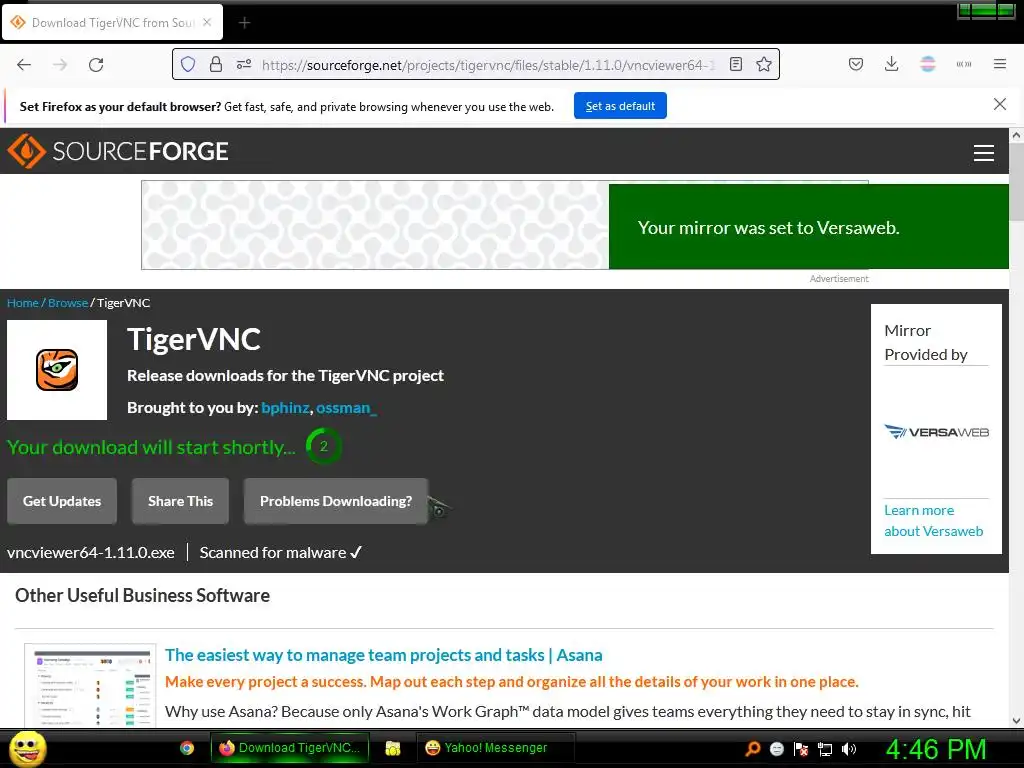Switch to Yahoo! Messenger taskbar item
Viewport: 1024px width, 768px height.
[495, 748]
